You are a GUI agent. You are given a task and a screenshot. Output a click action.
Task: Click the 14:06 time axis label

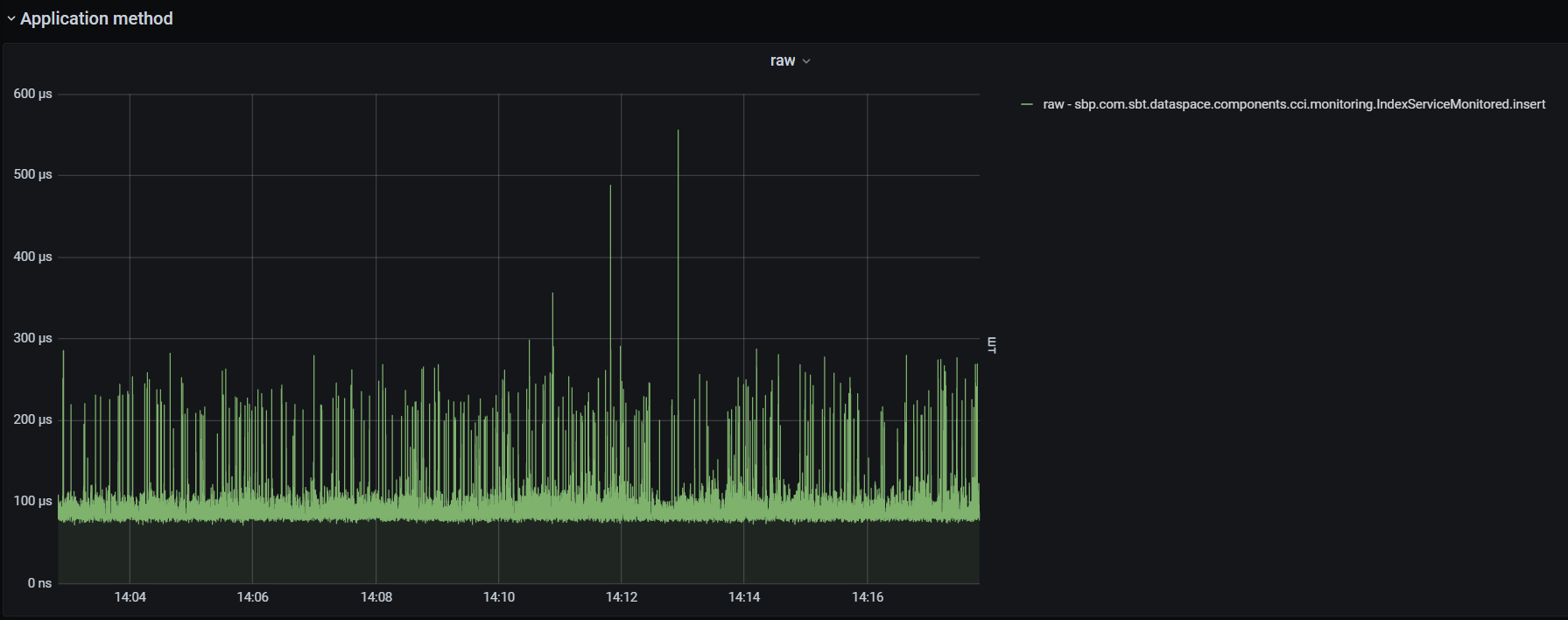[x=252, y=597]
